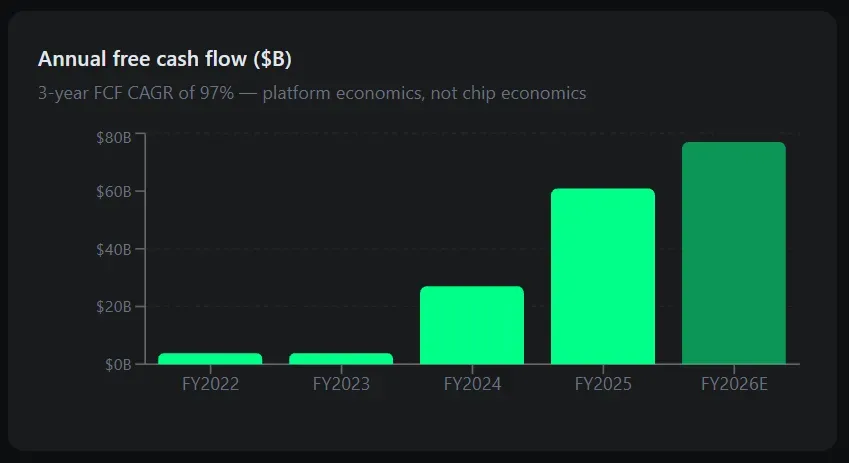This screenshot has height=463, width=849.
Task: Click the FY2024 label below the bar
Action: point(472,383)
